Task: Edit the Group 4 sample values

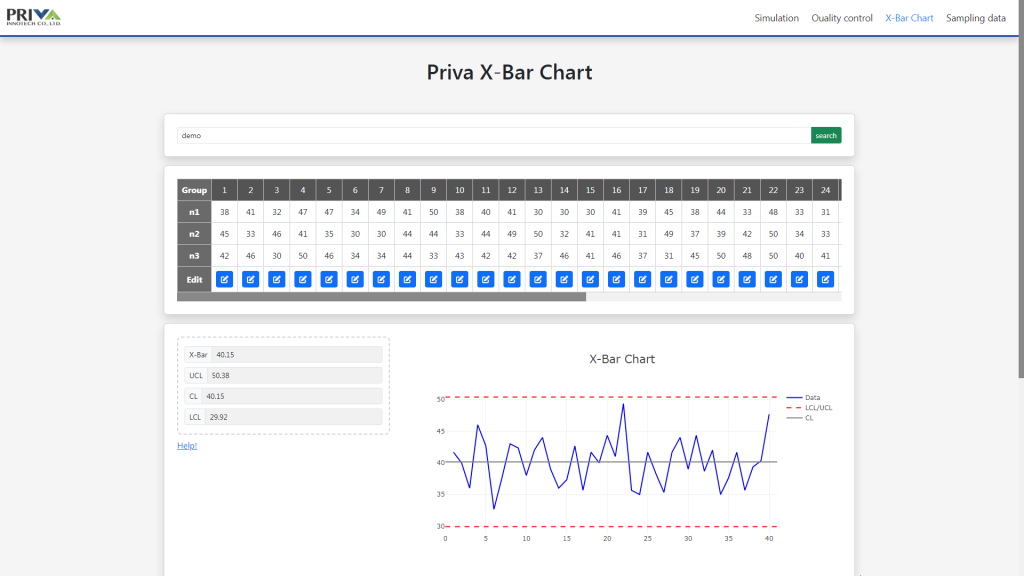Action: (302, 280)
